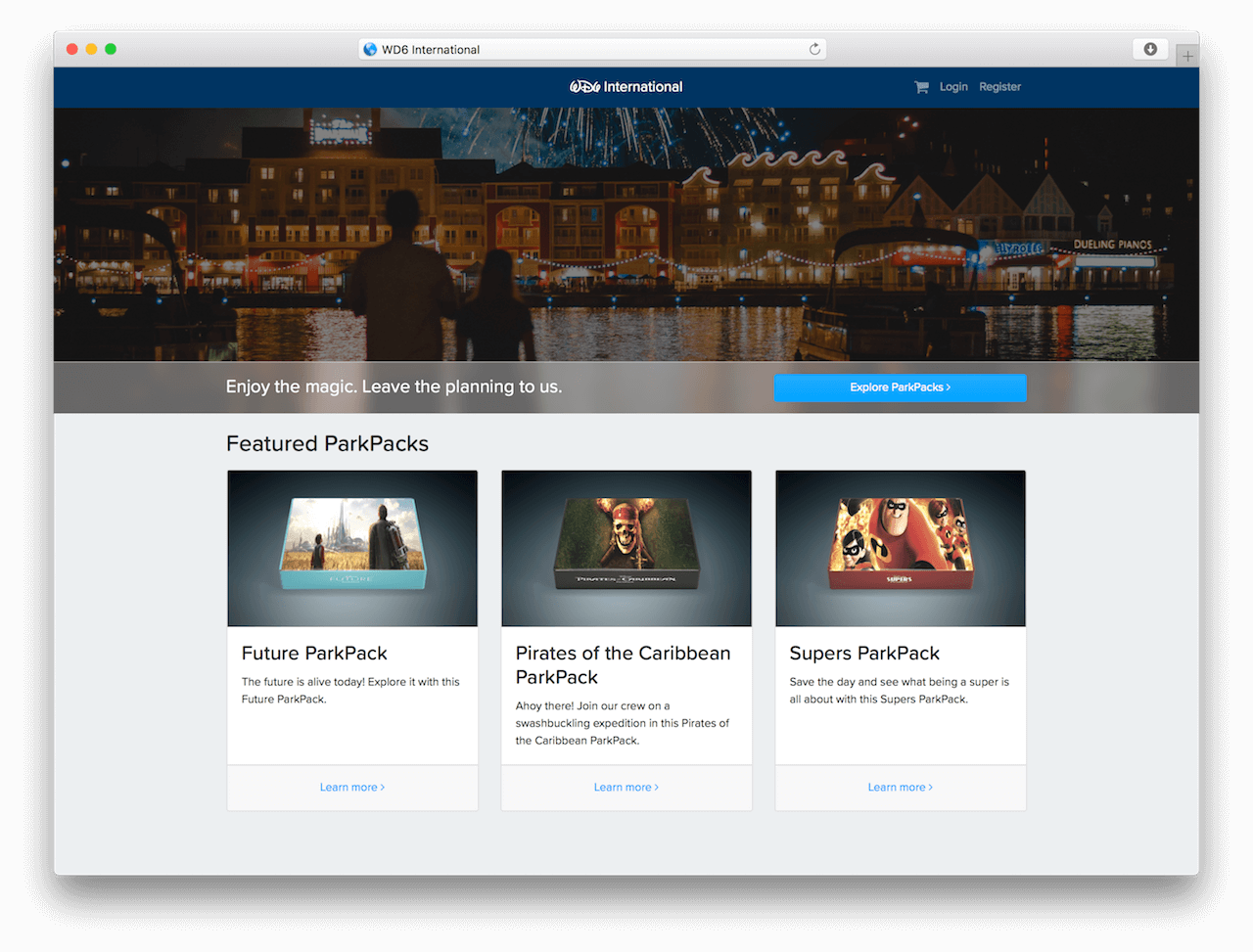Click the Future ParkPack title
The image size is (1253, 952).
pyautogui.click(x=314, y=654)
